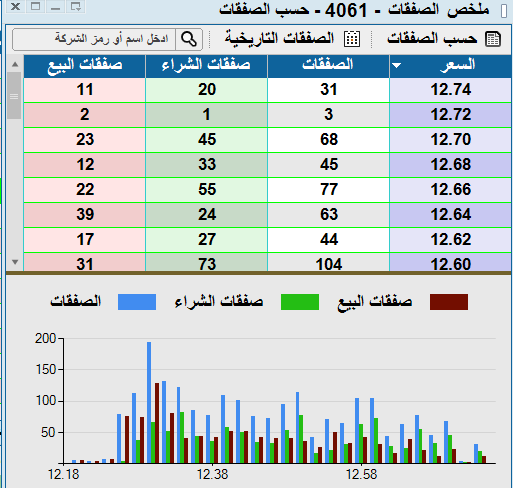Click the scrollbar down arrow

tap(15, 262)
